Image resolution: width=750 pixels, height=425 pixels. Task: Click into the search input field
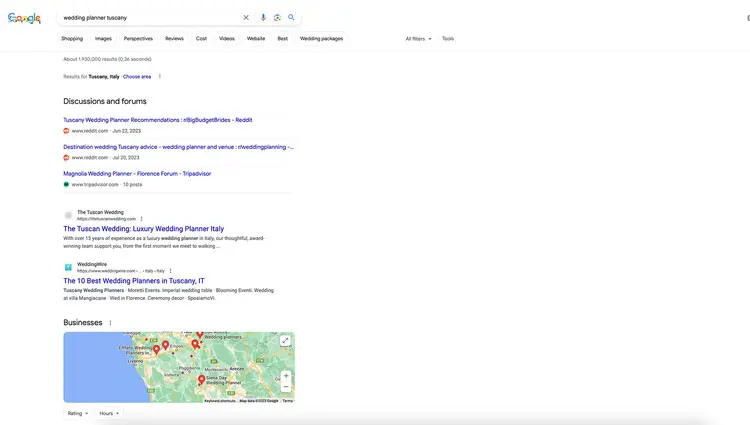coord(150,17)
